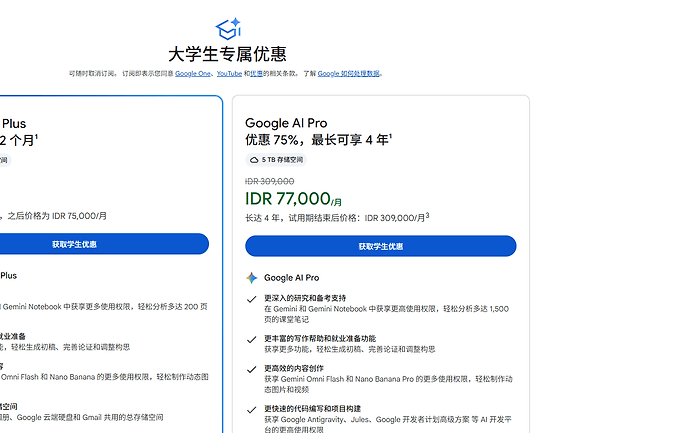This screenshot has height=433, width=690.
Task: Click the checkmark next to 更丰富的写作帮助和就业准备功能
Action: (251, 339)
